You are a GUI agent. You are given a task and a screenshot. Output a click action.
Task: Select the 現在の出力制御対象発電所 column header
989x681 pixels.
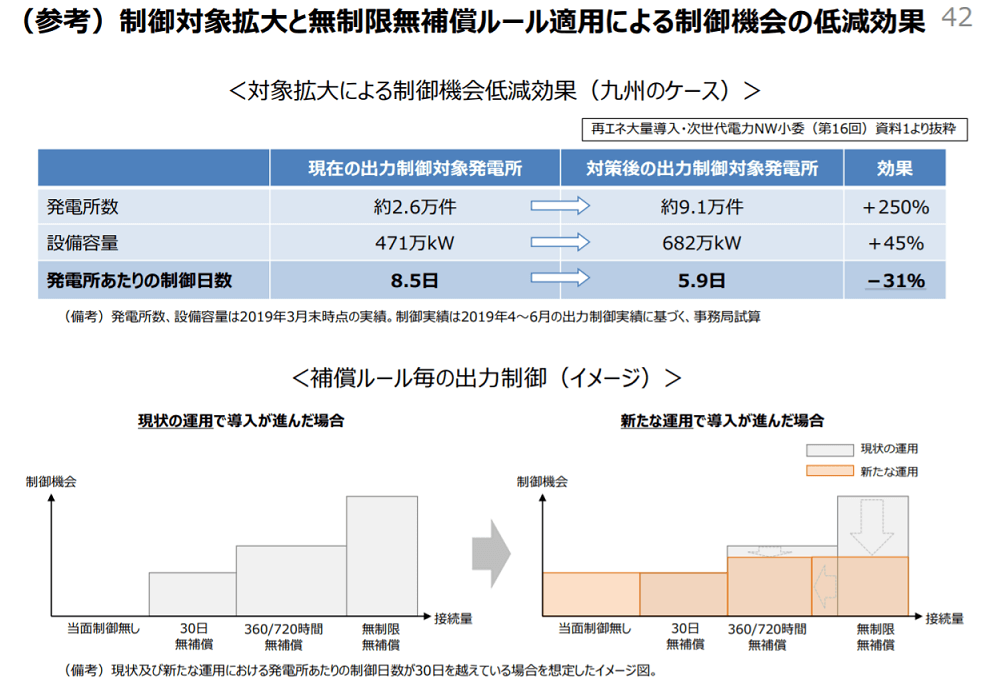414,168
